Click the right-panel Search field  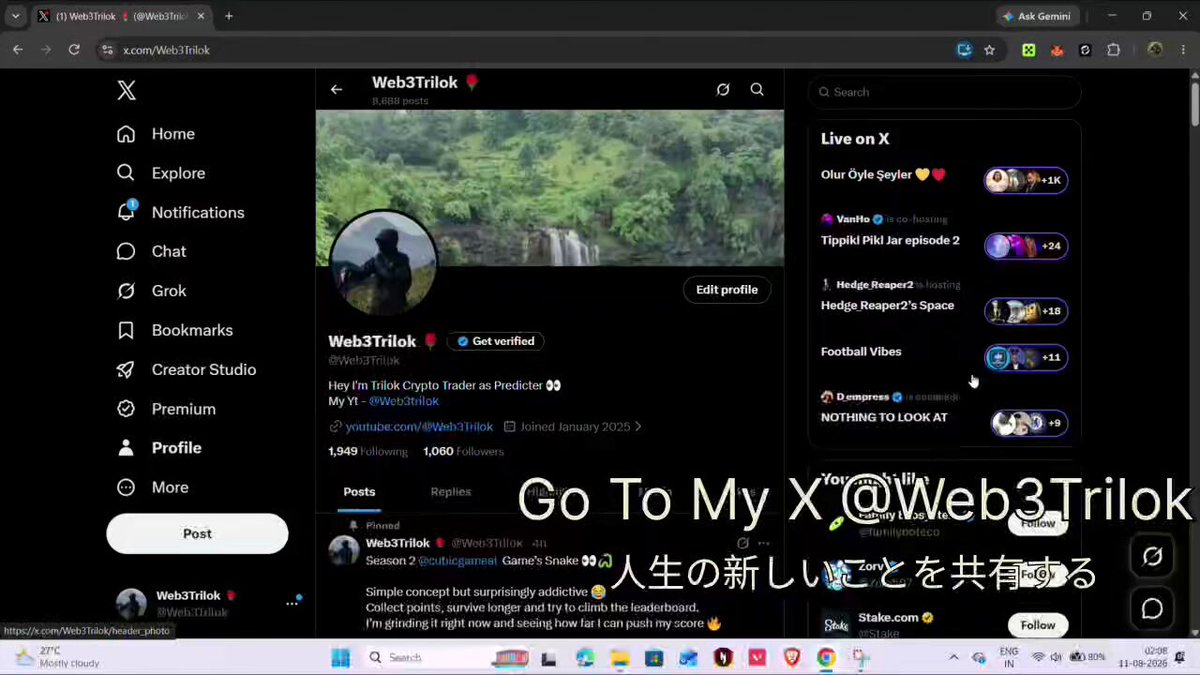pos(944,92)
